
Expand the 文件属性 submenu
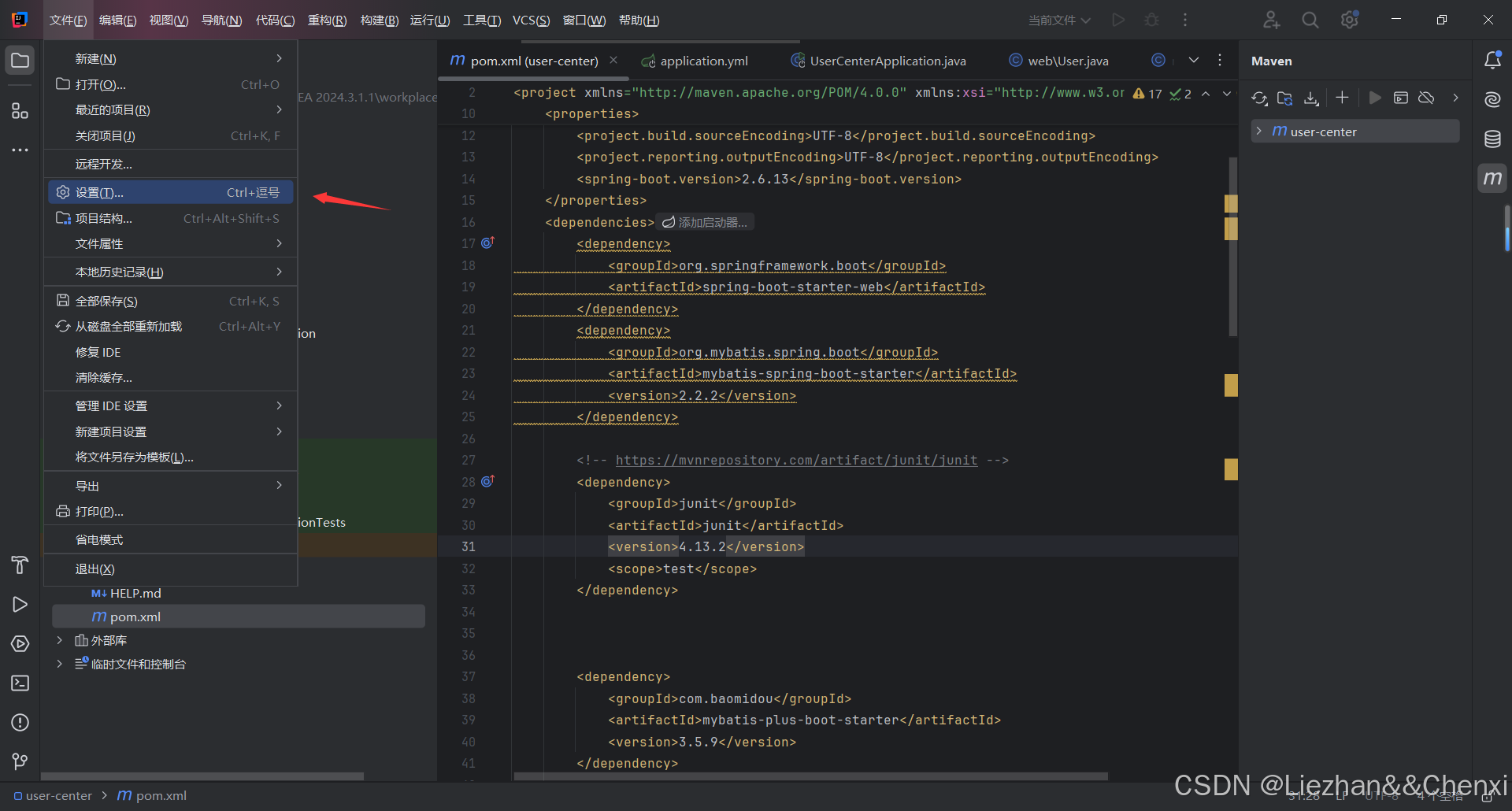click(x=171, y=244)
